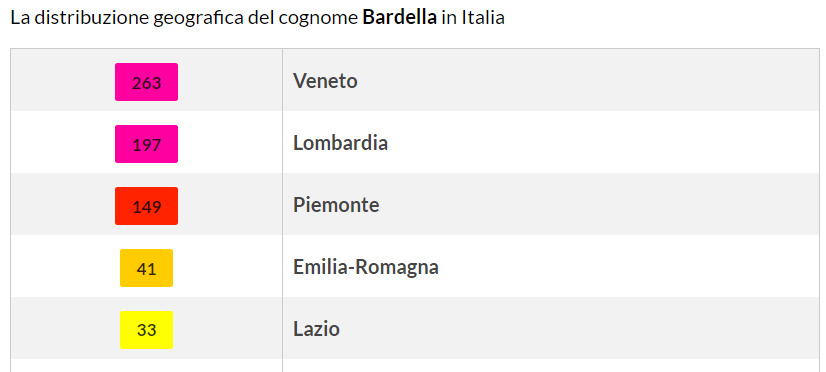The height and width of the screenshot is (372, 826).
Task: Click the word Italia in the heading
Action: pyautogui.click(x=483, y=18)
